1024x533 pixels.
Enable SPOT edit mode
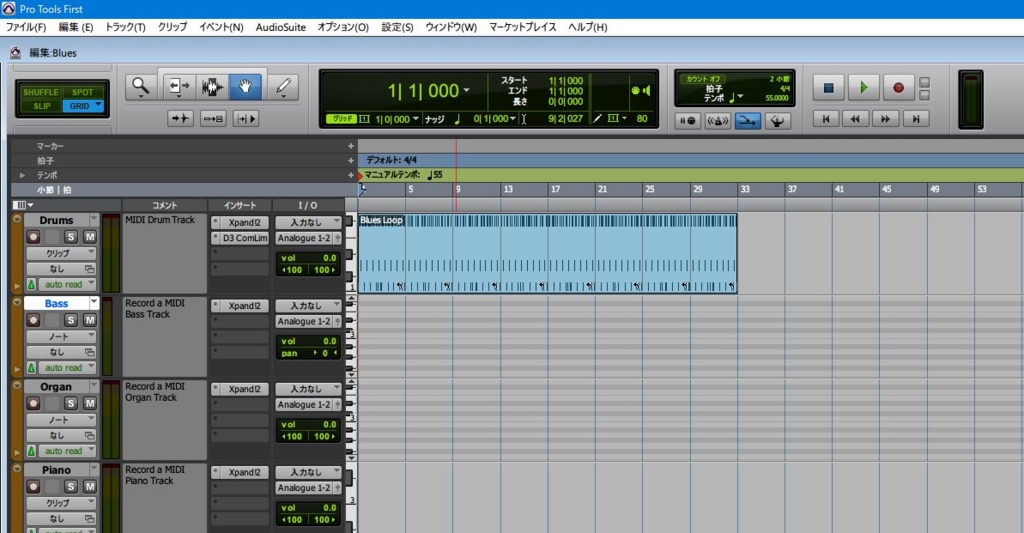point(82,92)
